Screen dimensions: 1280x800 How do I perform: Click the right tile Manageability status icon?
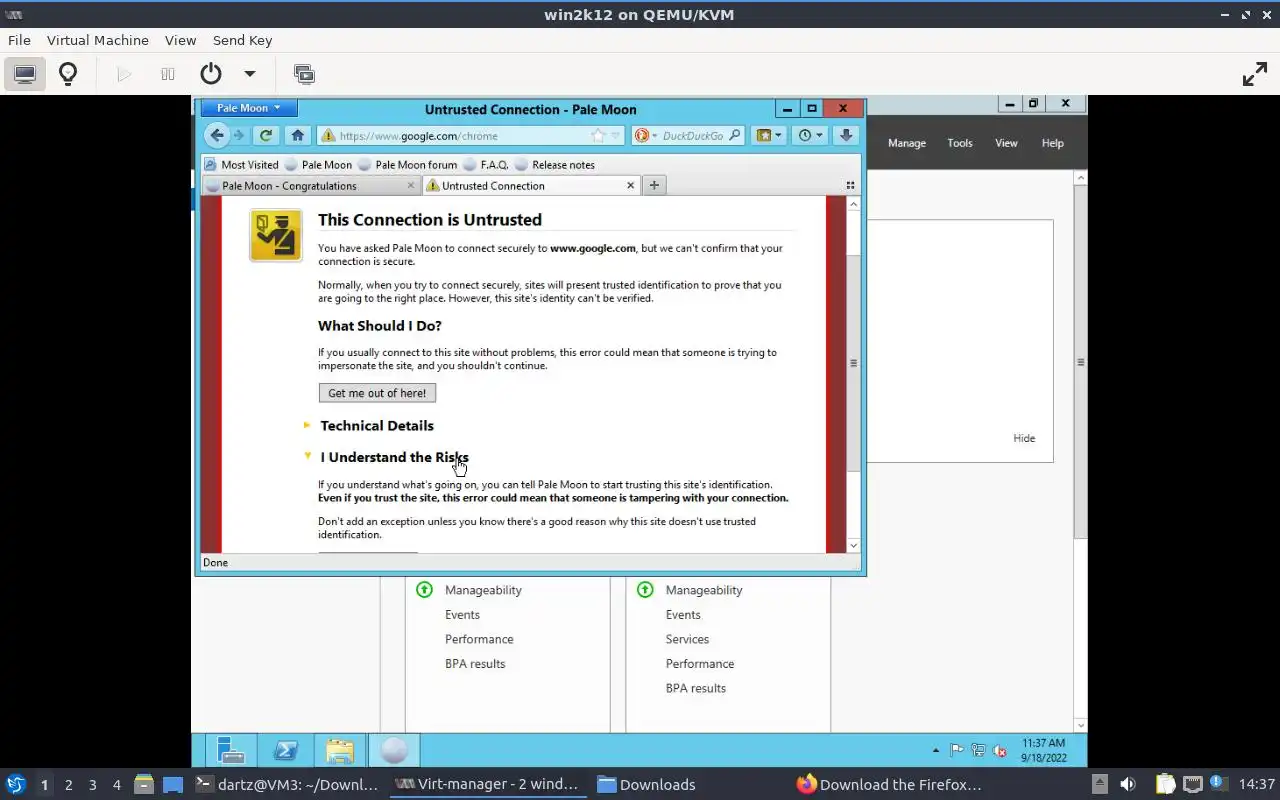pyautogui.click(x=645, y=590)
